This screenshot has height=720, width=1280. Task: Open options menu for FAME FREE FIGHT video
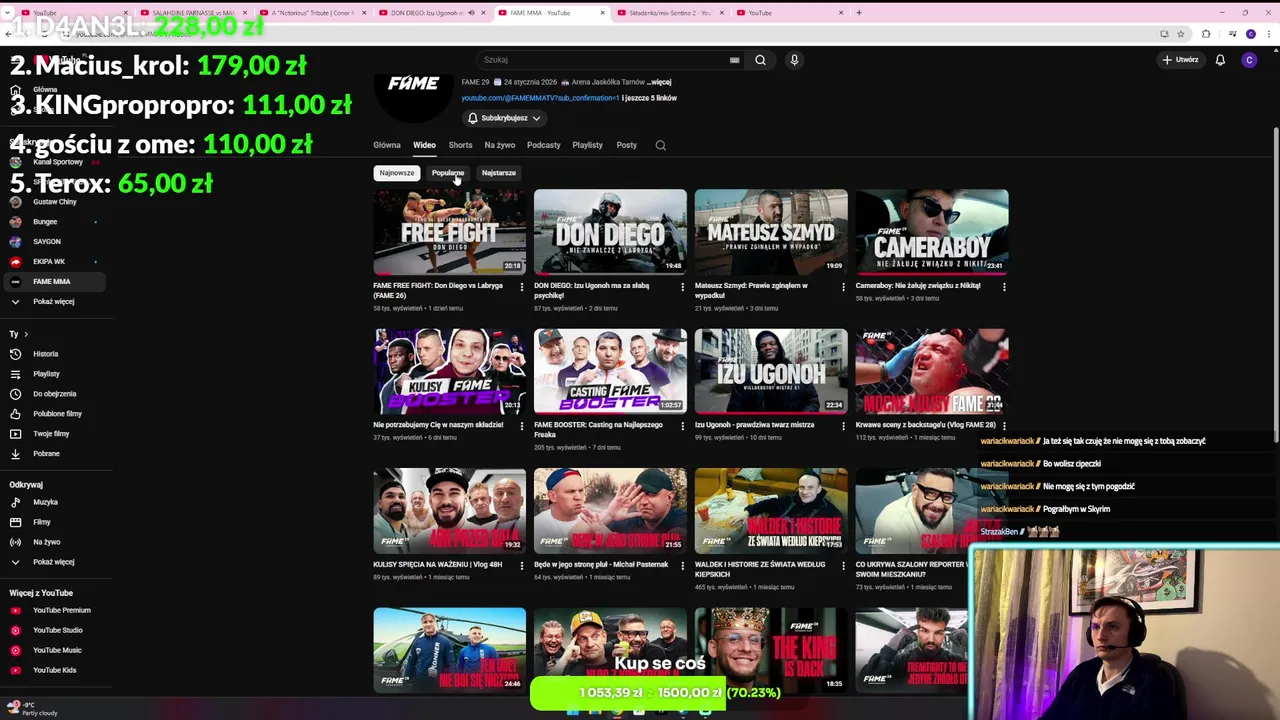pyautogui.click(x=521, y=287)
